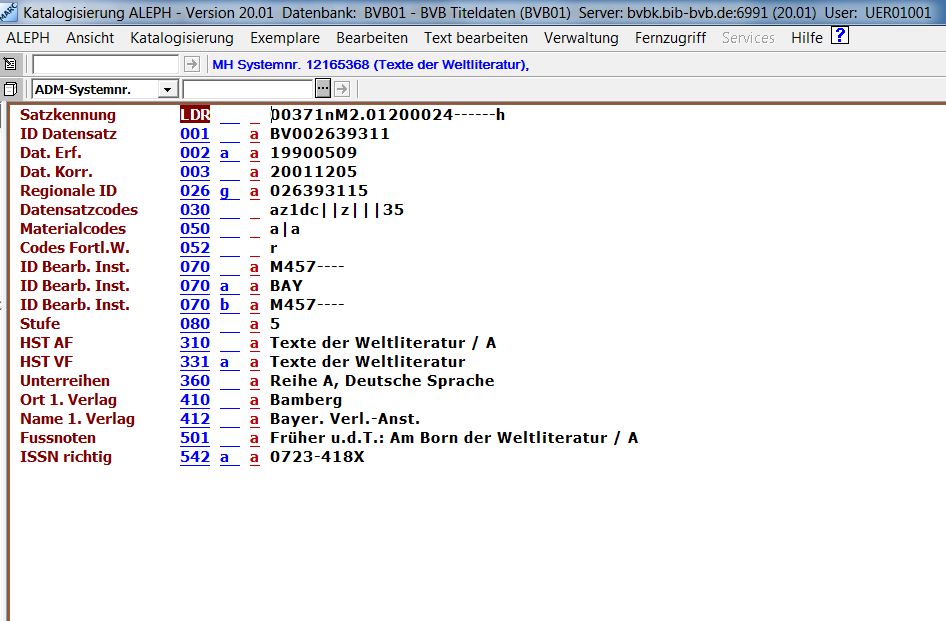946x621 pixels.
Task: Click the items icon beside ADM-Systemnr.
Action: (x=10, y=89)
